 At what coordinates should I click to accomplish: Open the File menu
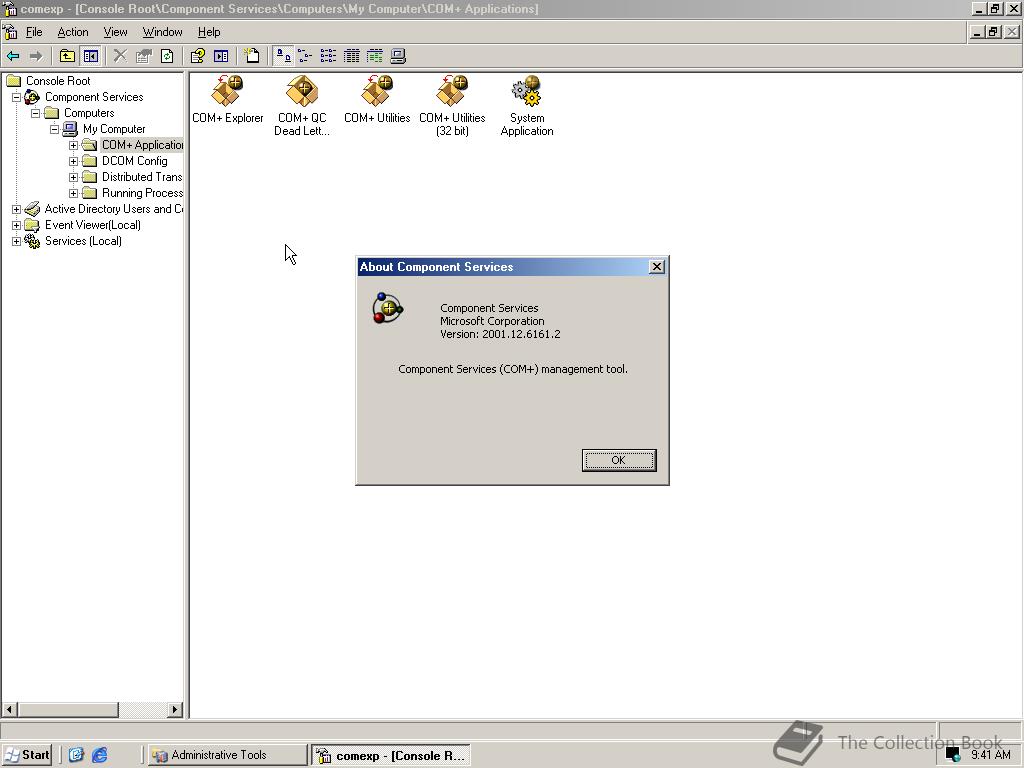pos(34,32)
